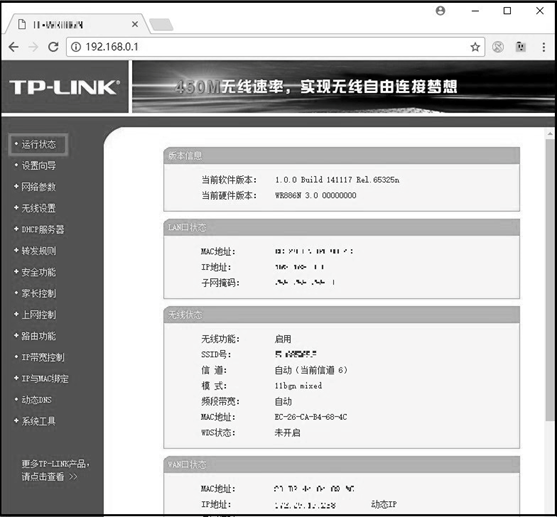Click the extension icon beside the menu
This screenshot has height=517, width=557.
point(520,47)
